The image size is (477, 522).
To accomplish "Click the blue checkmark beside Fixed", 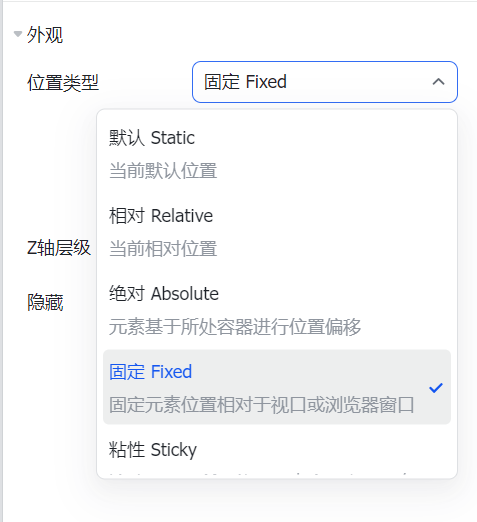I will pyautogui.click(x=436, y=388).
